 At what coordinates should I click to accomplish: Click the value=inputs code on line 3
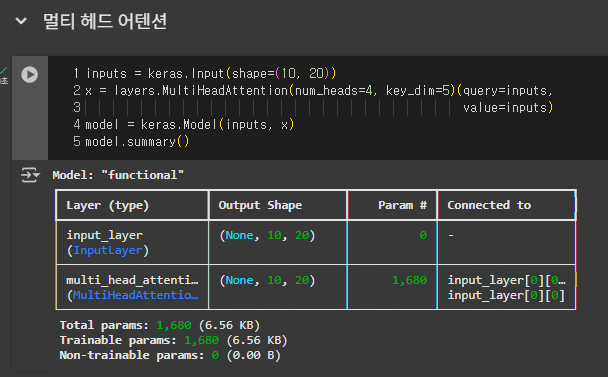(508, 107)
